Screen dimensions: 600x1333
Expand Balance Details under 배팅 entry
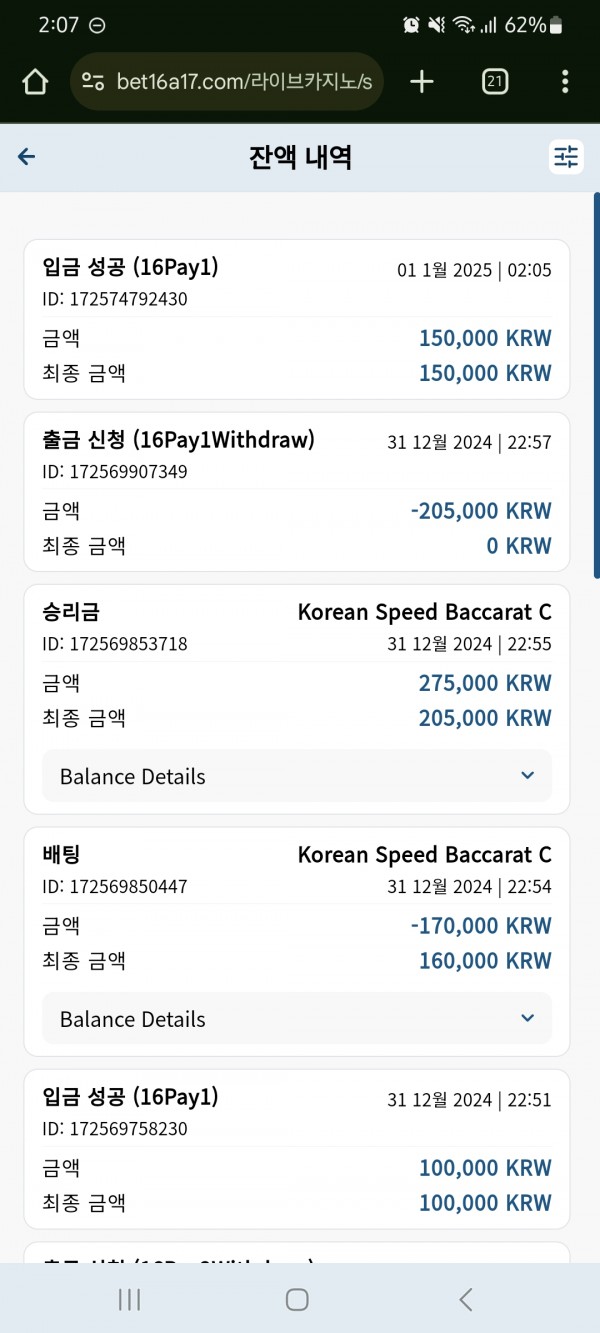point(297,1019)
